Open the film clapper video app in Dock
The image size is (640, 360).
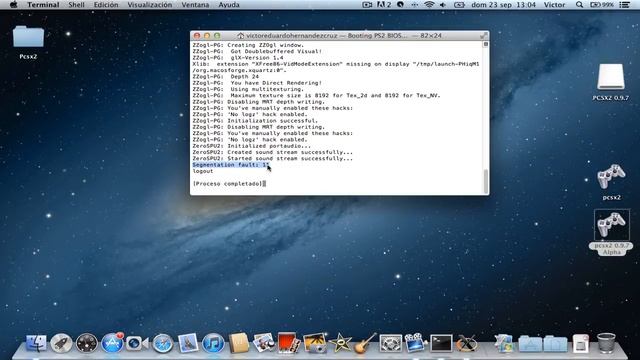tap(415, 342)
